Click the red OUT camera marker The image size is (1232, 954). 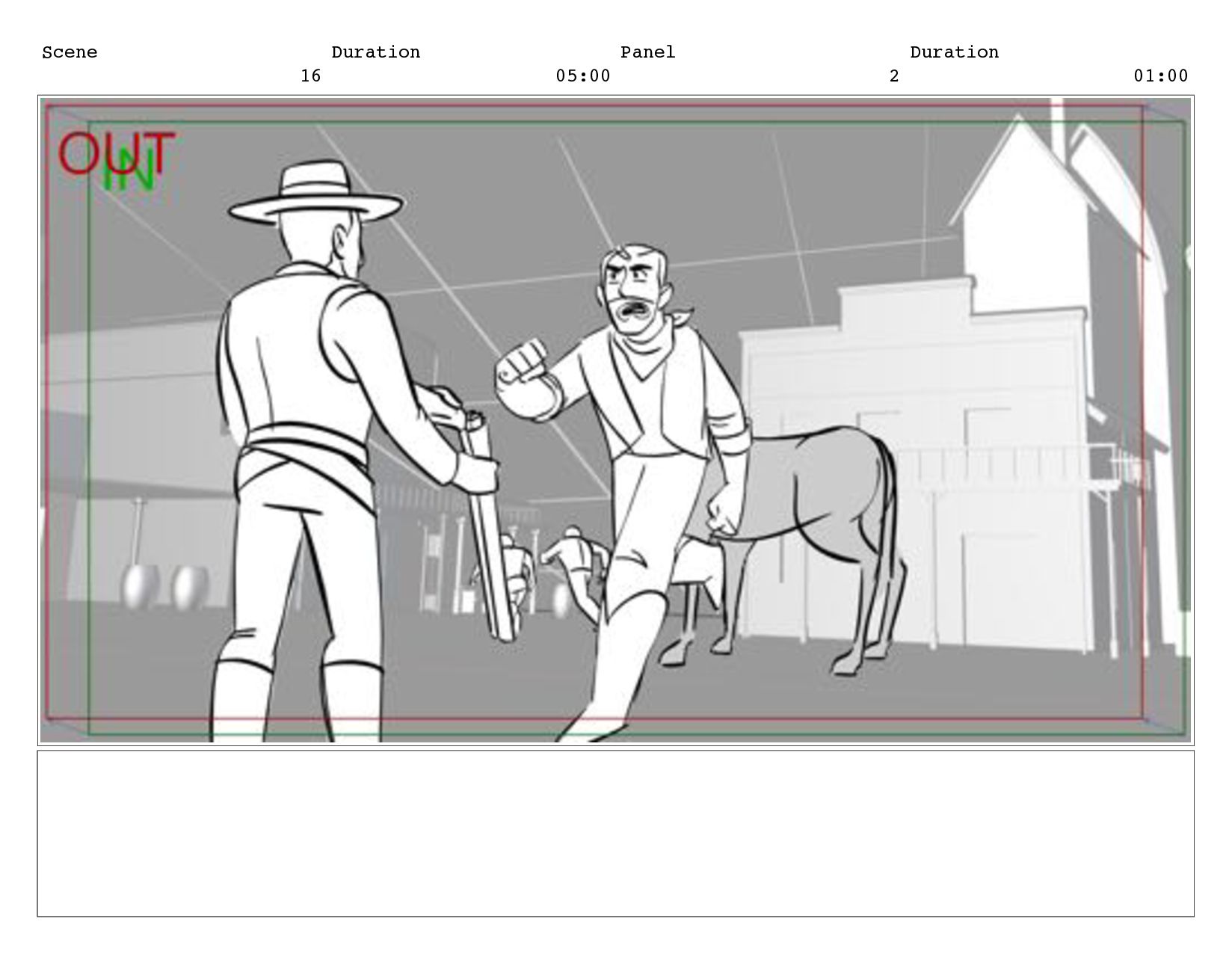[x=117, y=153]
